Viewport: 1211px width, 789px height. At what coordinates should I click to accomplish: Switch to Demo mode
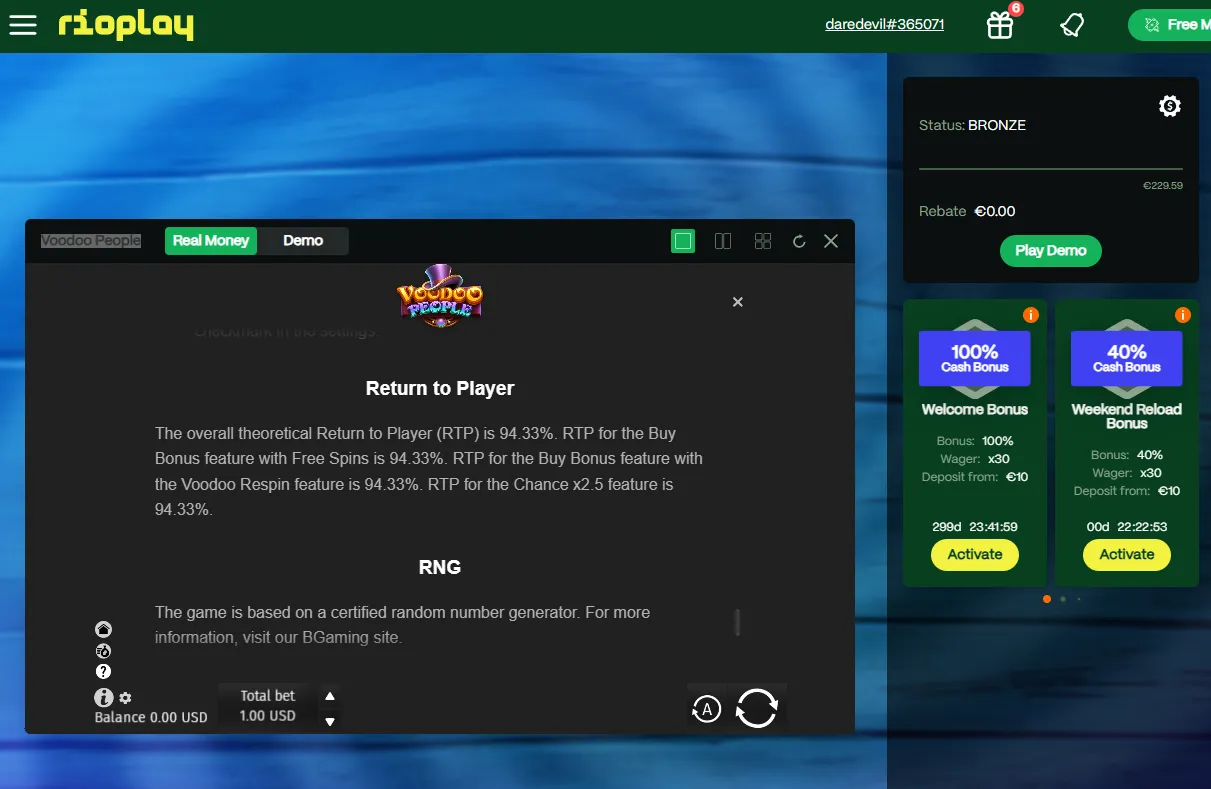point(303,241)
